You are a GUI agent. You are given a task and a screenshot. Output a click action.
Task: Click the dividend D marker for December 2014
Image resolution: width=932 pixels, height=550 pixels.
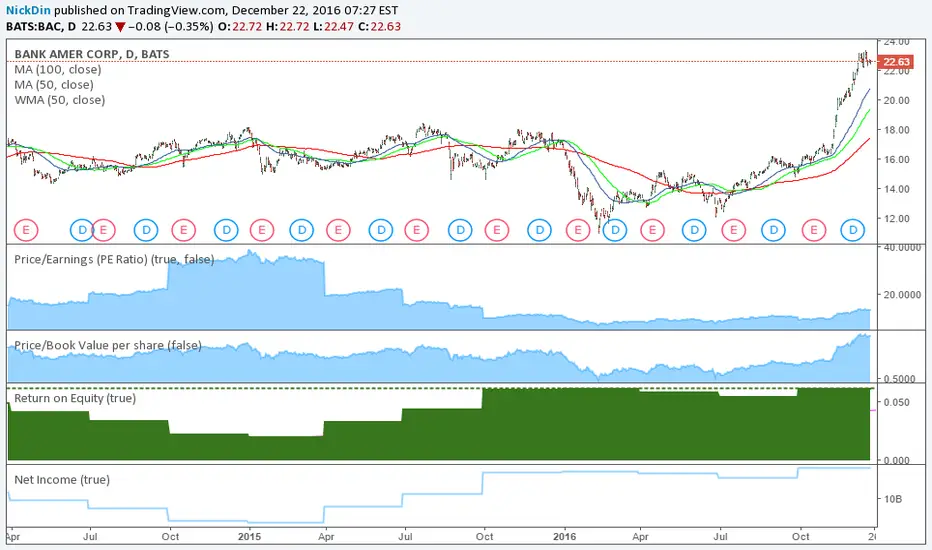226,230
